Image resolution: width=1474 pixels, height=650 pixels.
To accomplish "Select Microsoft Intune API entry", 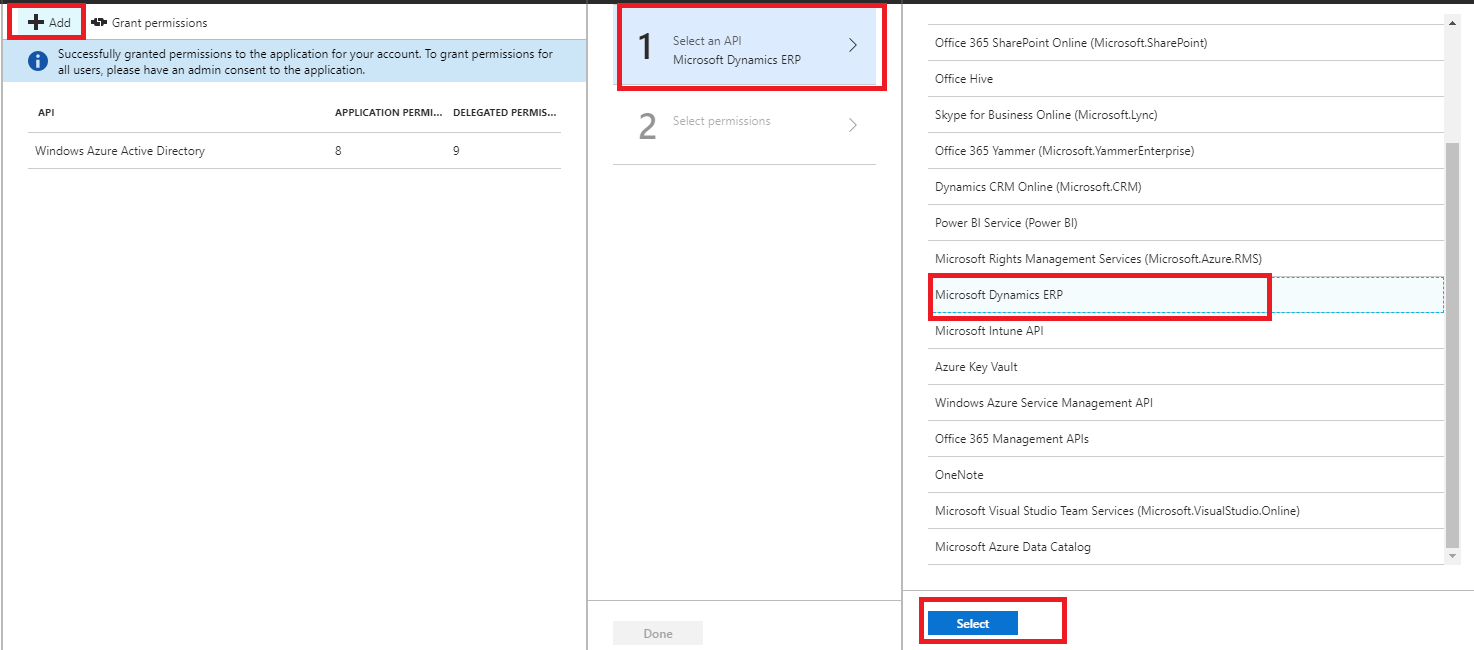I will [x=988, y=331].
